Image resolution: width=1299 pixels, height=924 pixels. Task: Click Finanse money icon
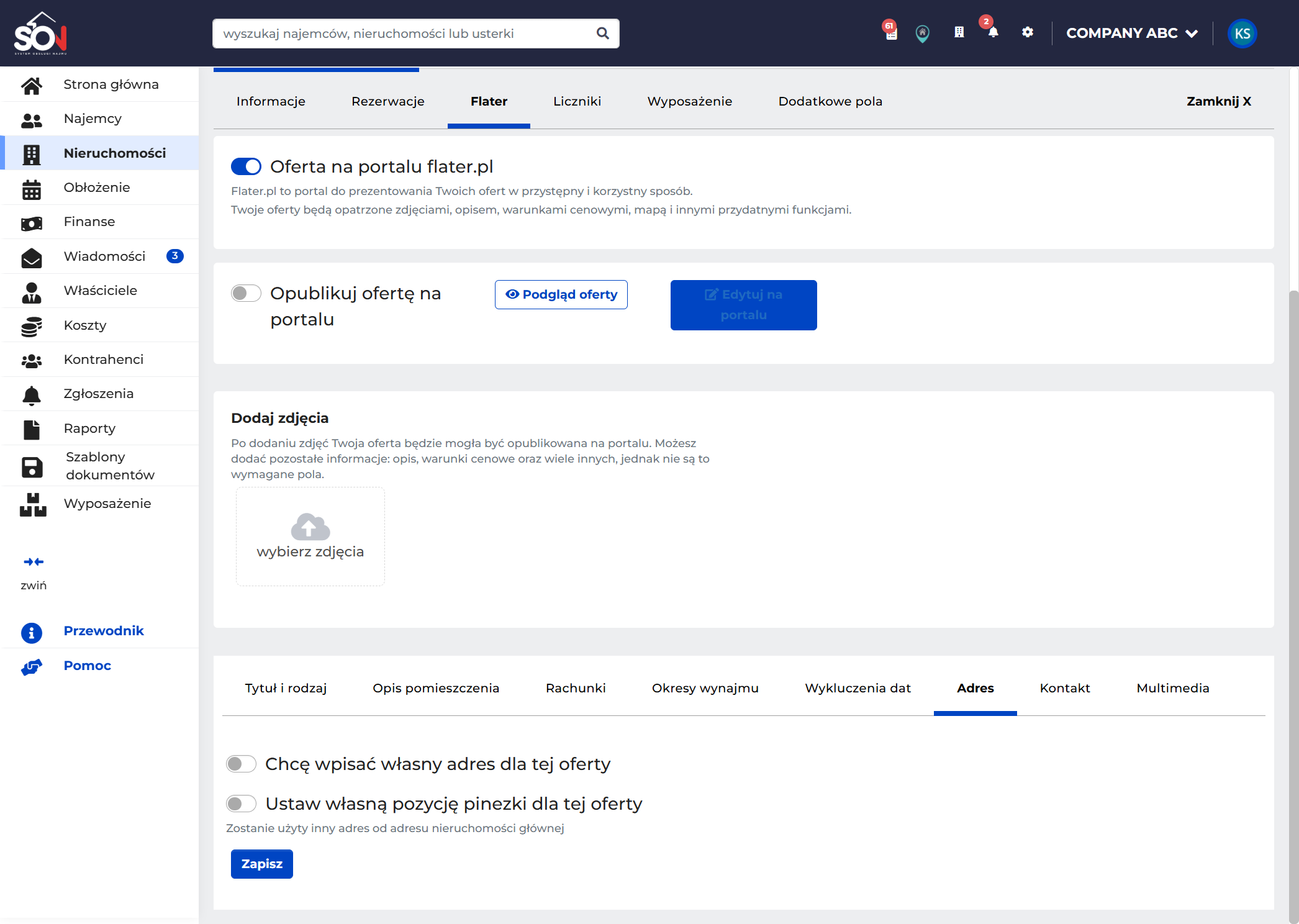click(32, 224)
